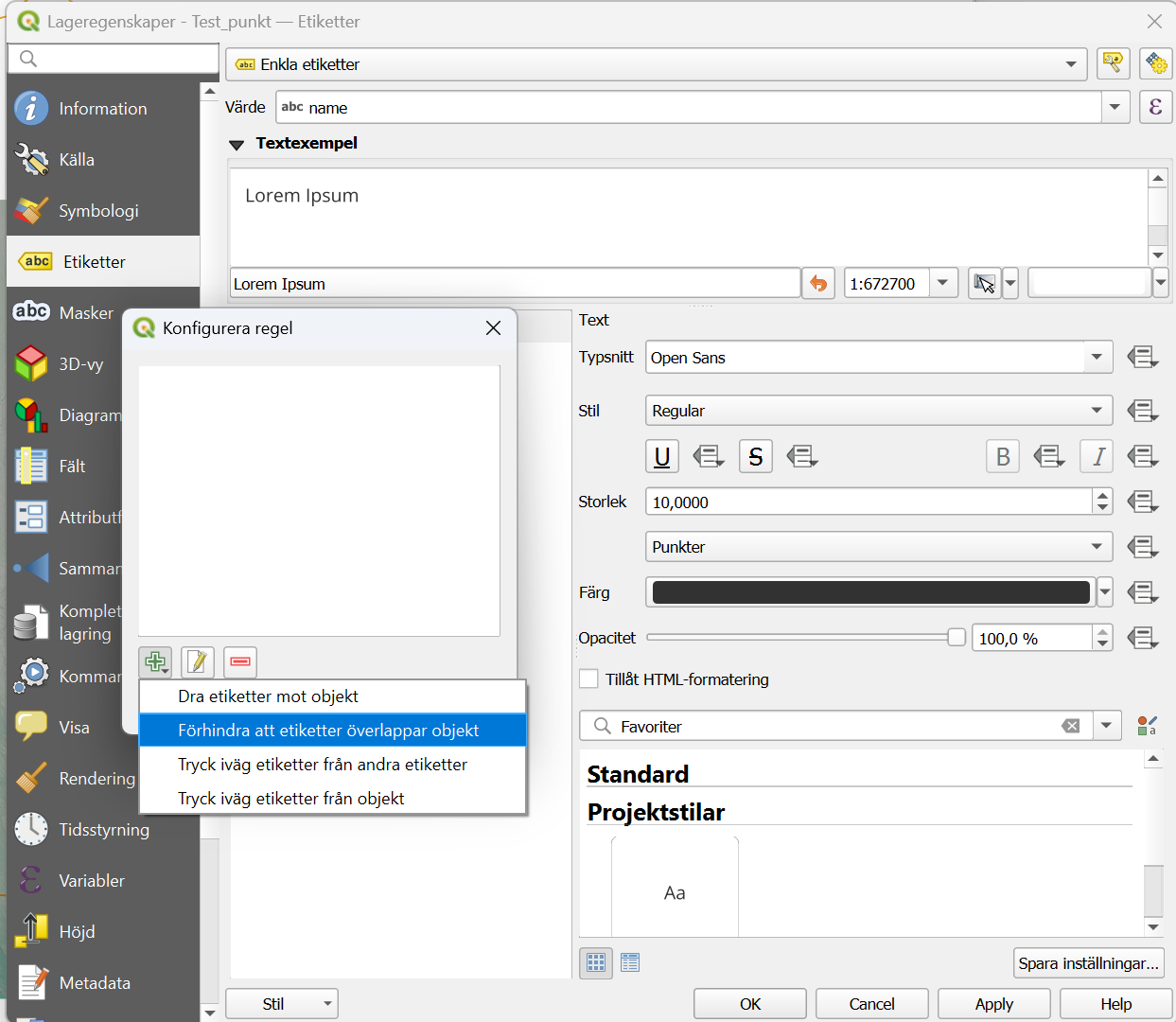
Task: Click the Diagram tab icon
Action: (x=31, y=415)
